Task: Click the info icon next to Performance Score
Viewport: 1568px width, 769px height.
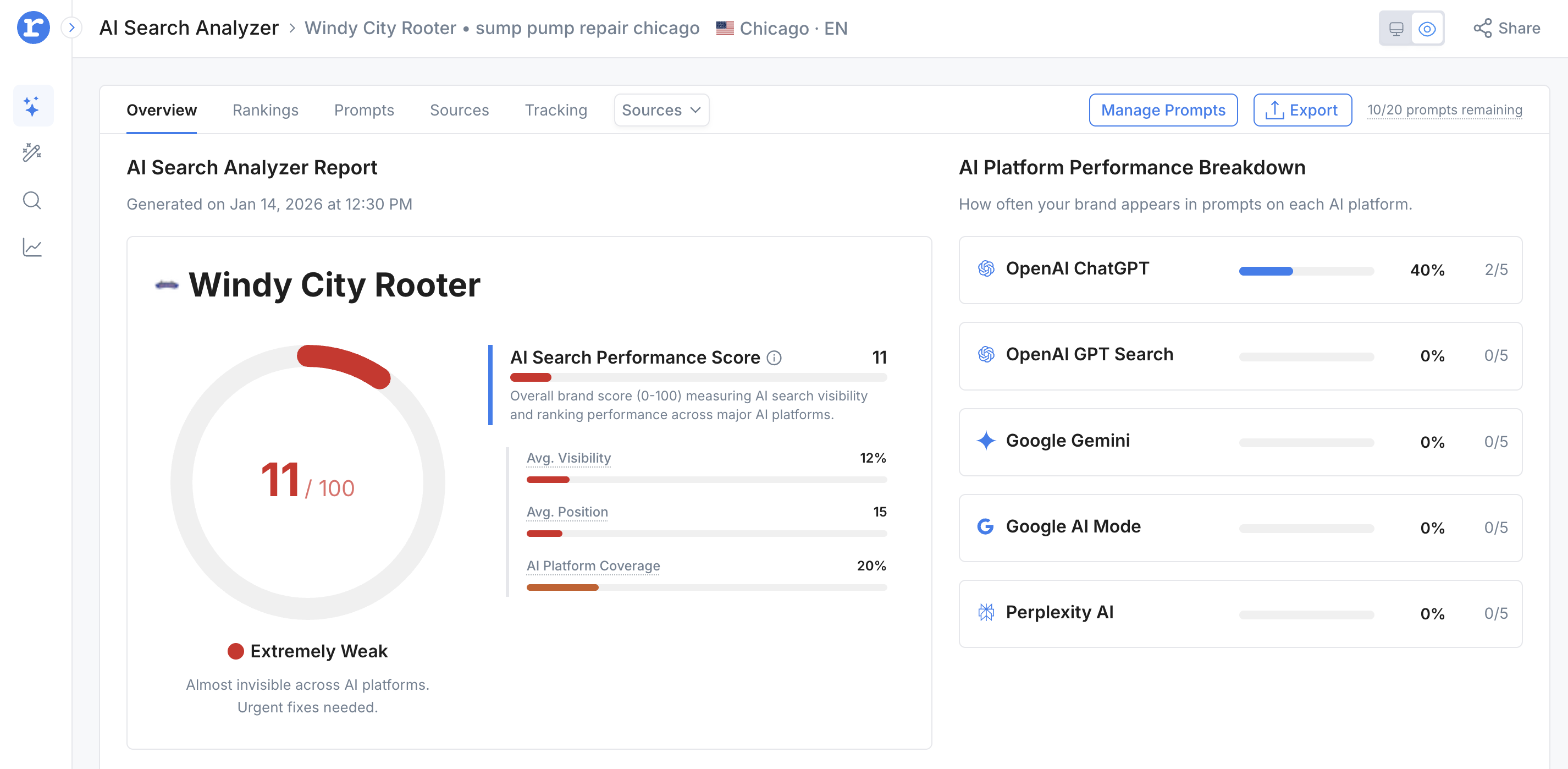Action: coord(774,358)
